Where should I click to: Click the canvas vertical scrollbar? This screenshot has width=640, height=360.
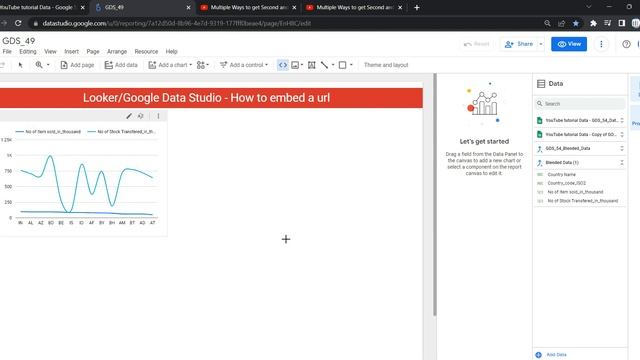tap(435, 194)
